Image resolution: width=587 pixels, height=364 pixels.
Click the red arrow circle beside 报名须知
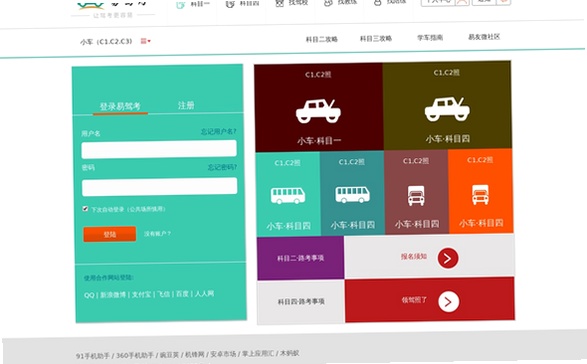click(448, 258)
